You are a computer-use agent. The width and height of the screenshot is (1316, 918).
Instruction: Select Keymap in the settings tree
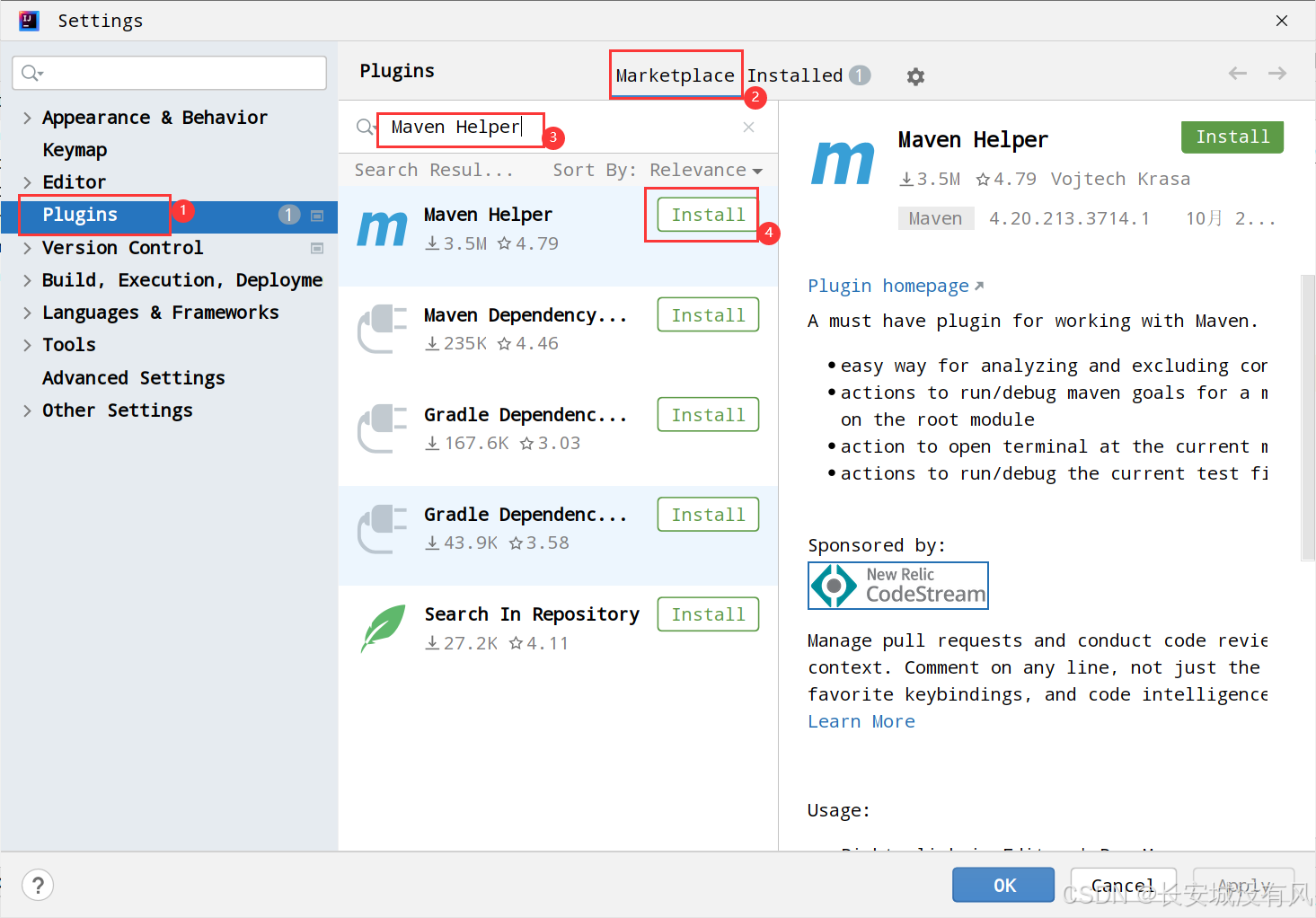75,150
